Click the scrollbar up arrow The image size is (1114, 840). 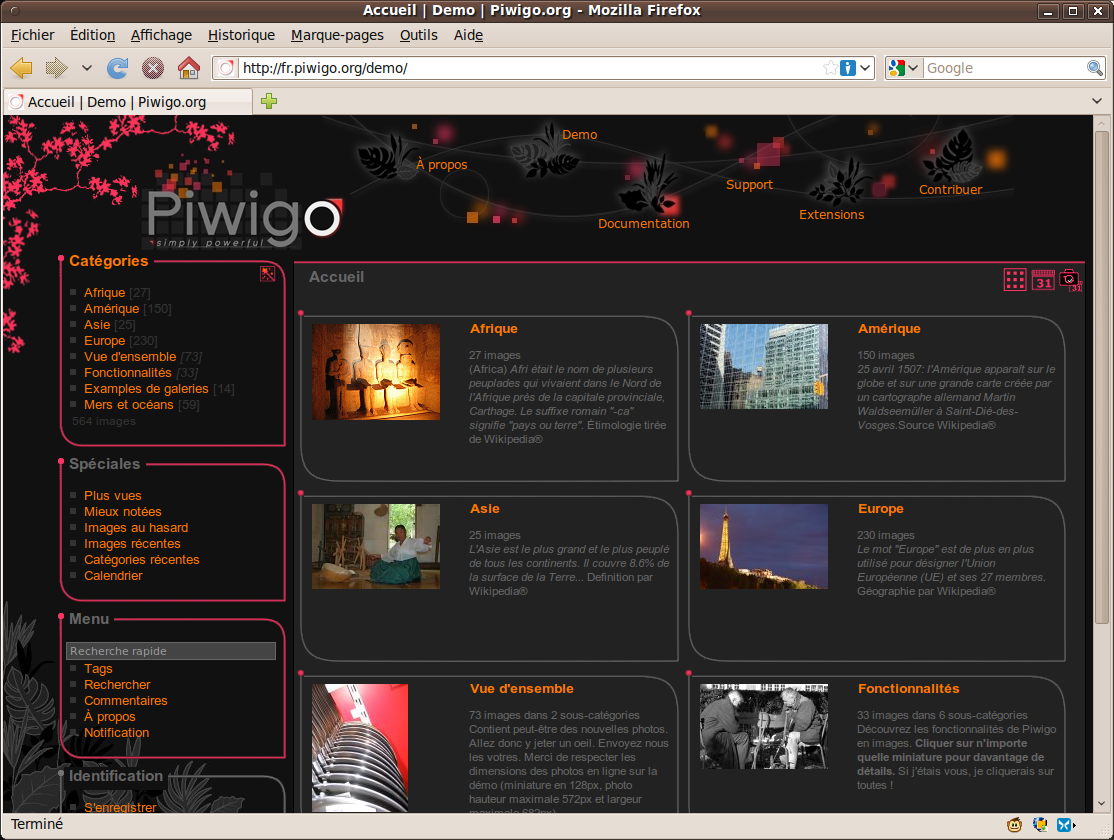[1101, 123]
